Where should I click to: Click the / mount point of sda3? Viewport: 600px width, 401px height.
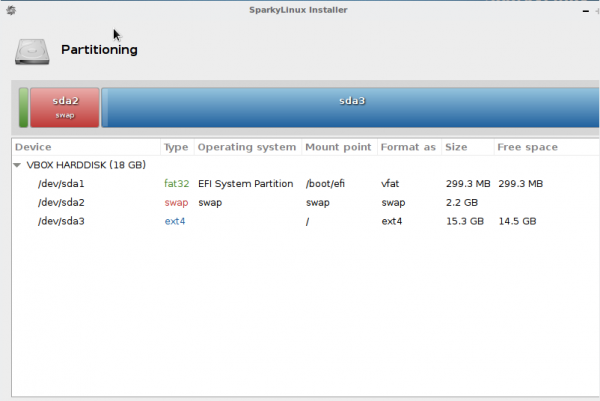click(x=307, y=222)
